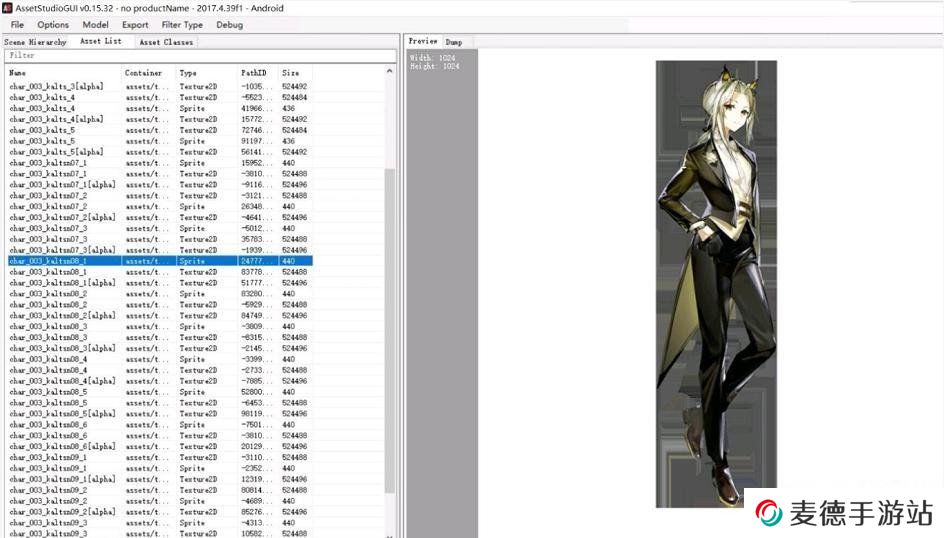Select the Sprite row with PathID 15952

(160, 163)
